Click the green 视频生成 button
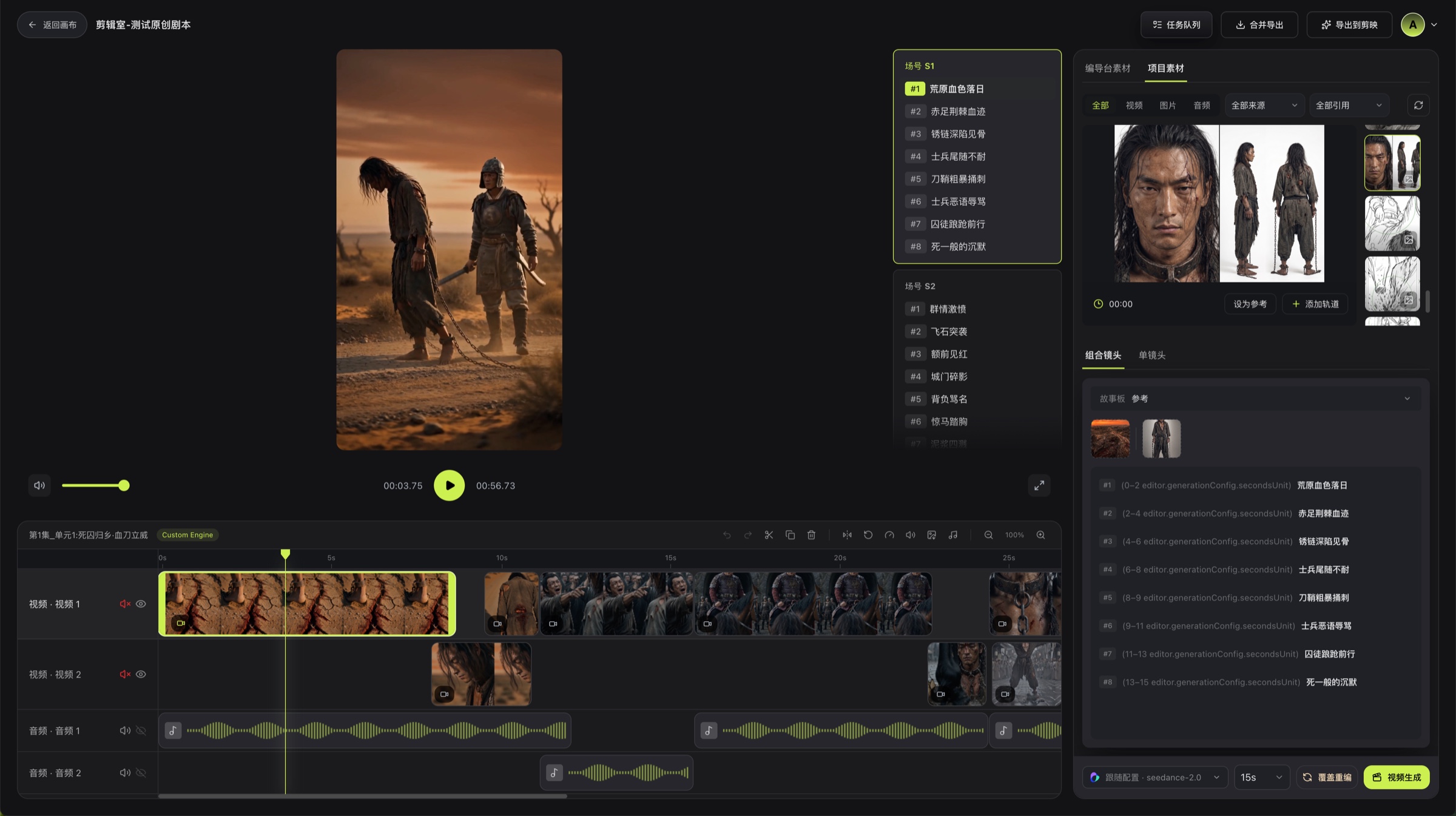 pyautogui.click(x=1397, y=778)
